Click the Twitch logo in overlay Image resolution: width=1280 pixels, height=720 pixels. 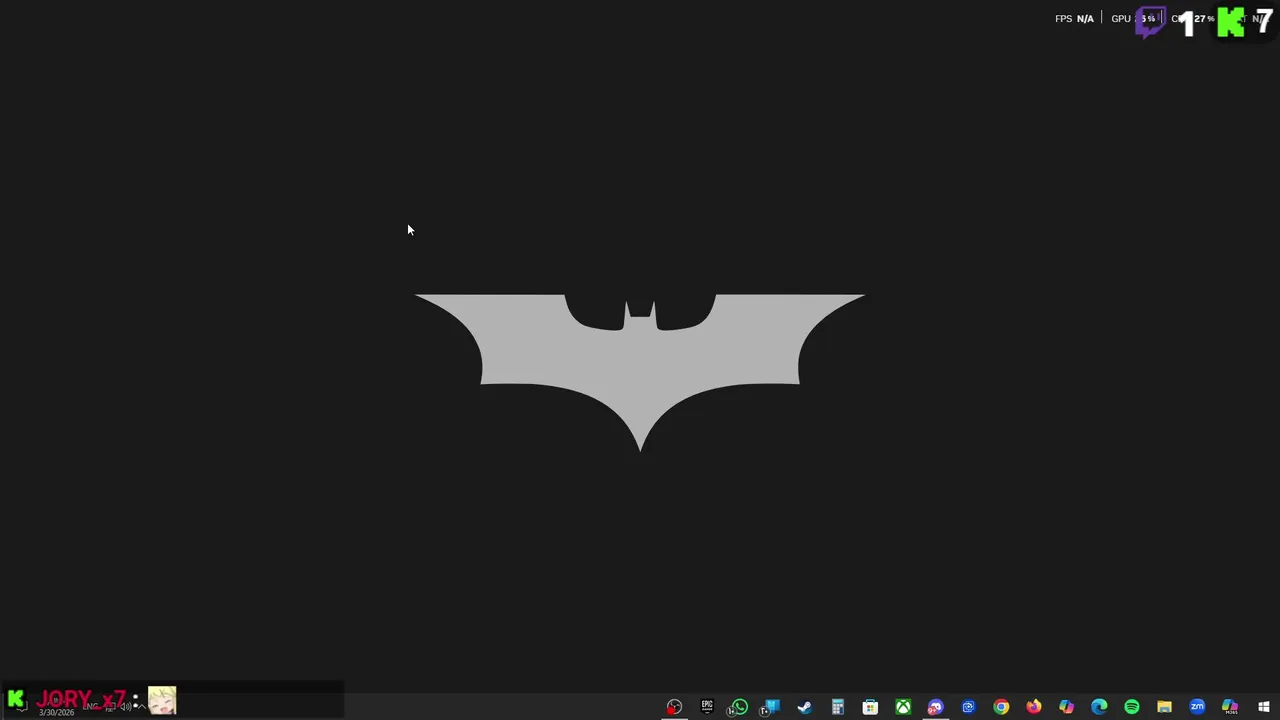(x=1150, y=21)
